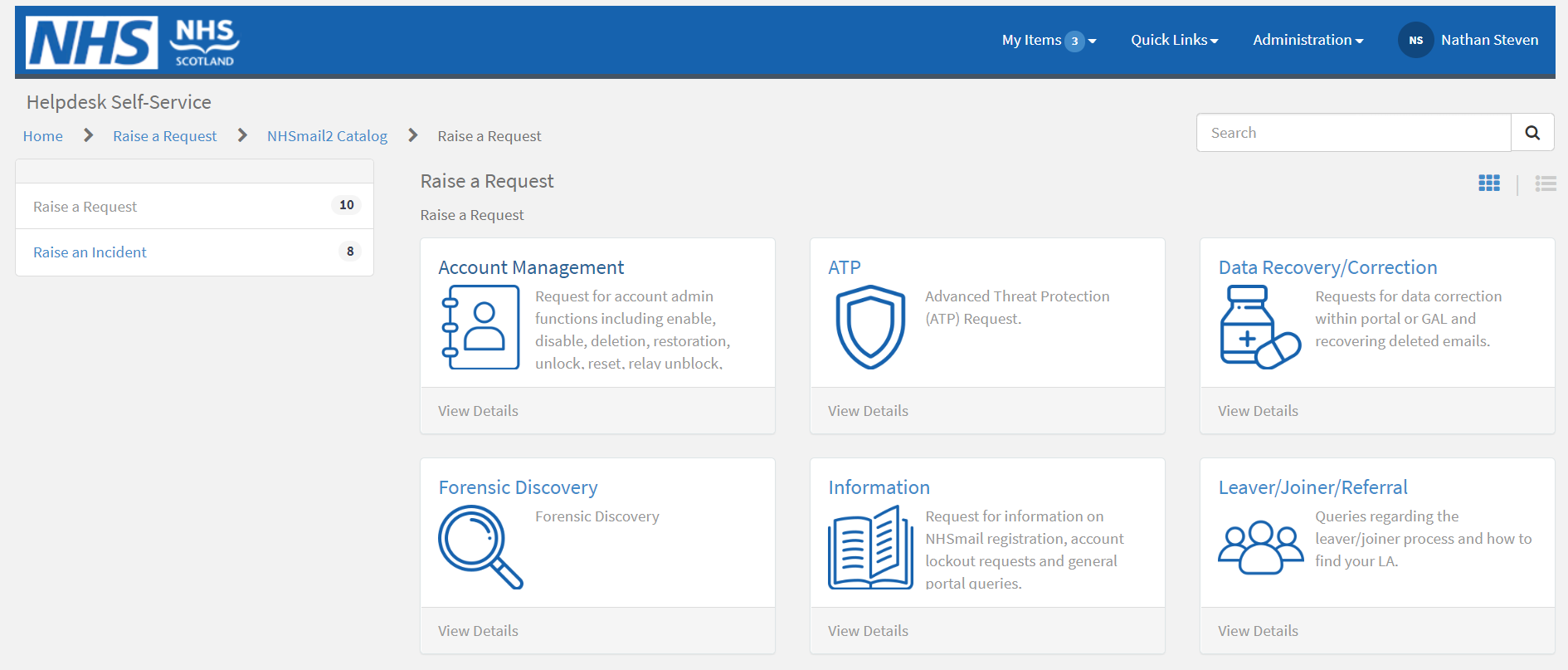Click 'Requests for data correction' description
This screenshot has width=1568, height=670.
pyautogui.click(x=1409, y=319)
